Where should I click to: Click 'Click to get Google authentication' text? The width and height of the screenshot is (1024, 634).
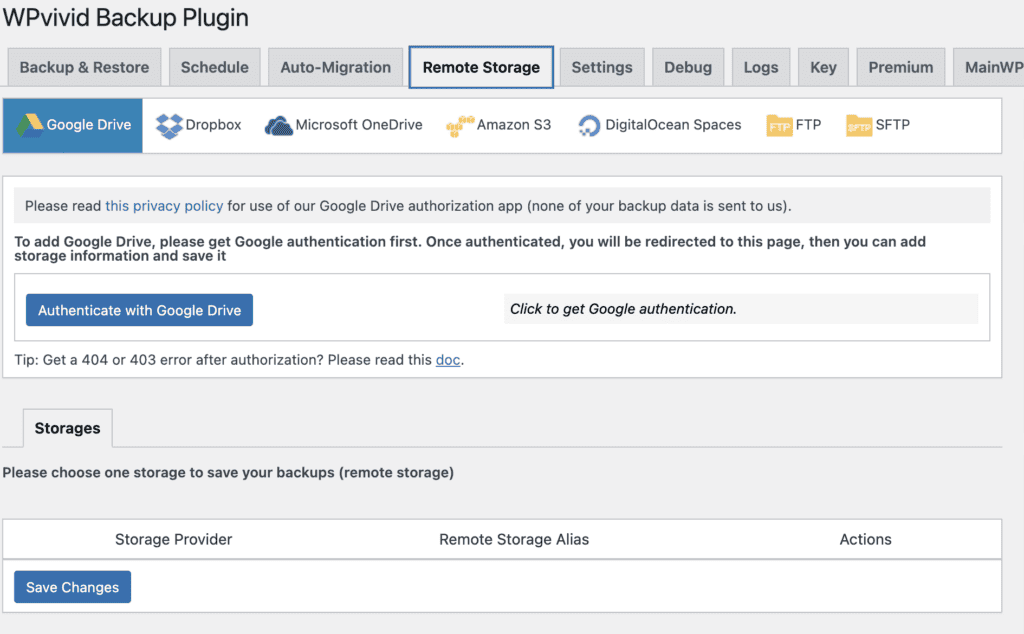[623, 309]
